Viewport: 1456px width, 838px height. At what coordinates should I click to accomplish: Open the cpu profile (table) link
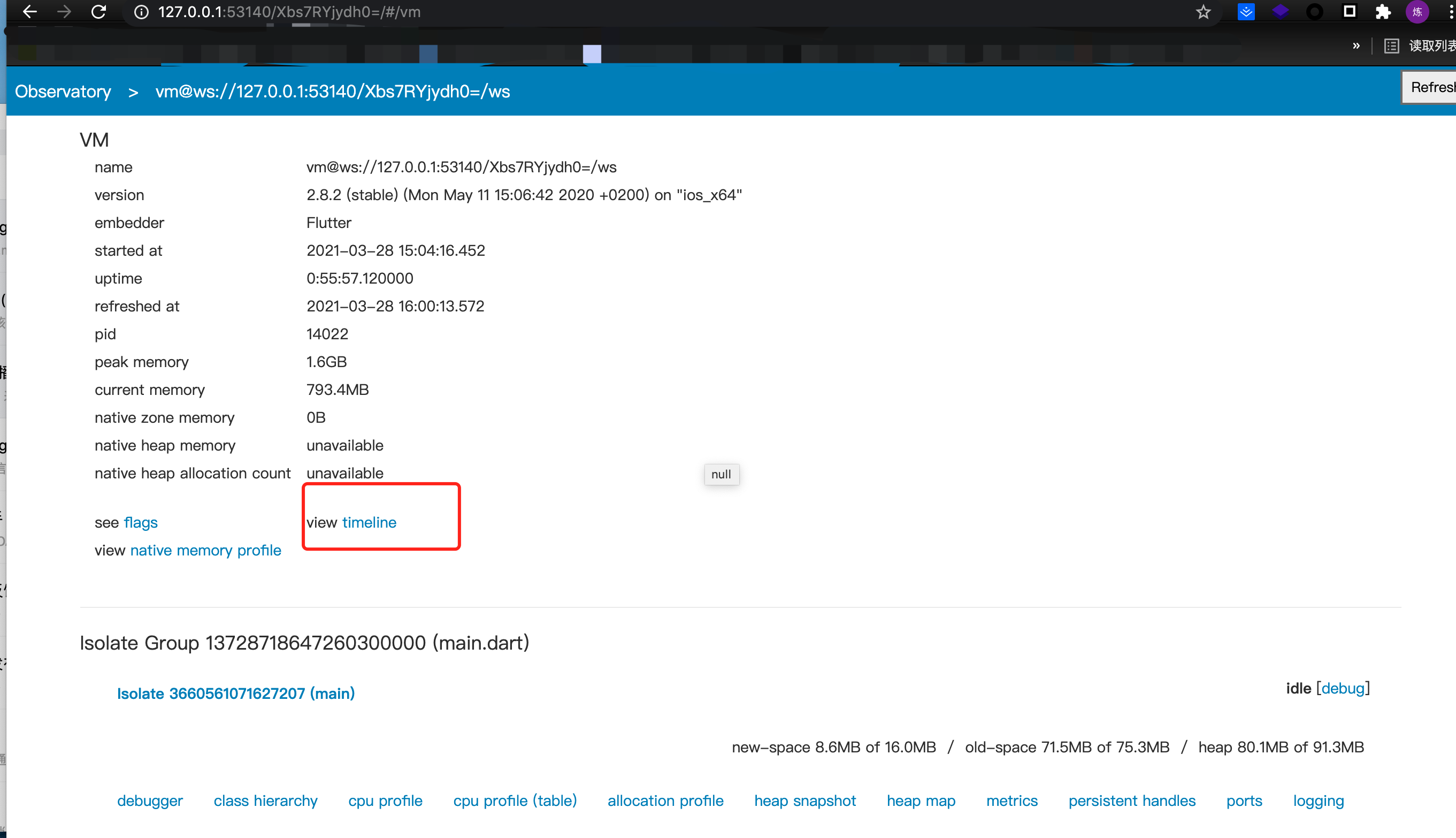[x=515, y=801]
